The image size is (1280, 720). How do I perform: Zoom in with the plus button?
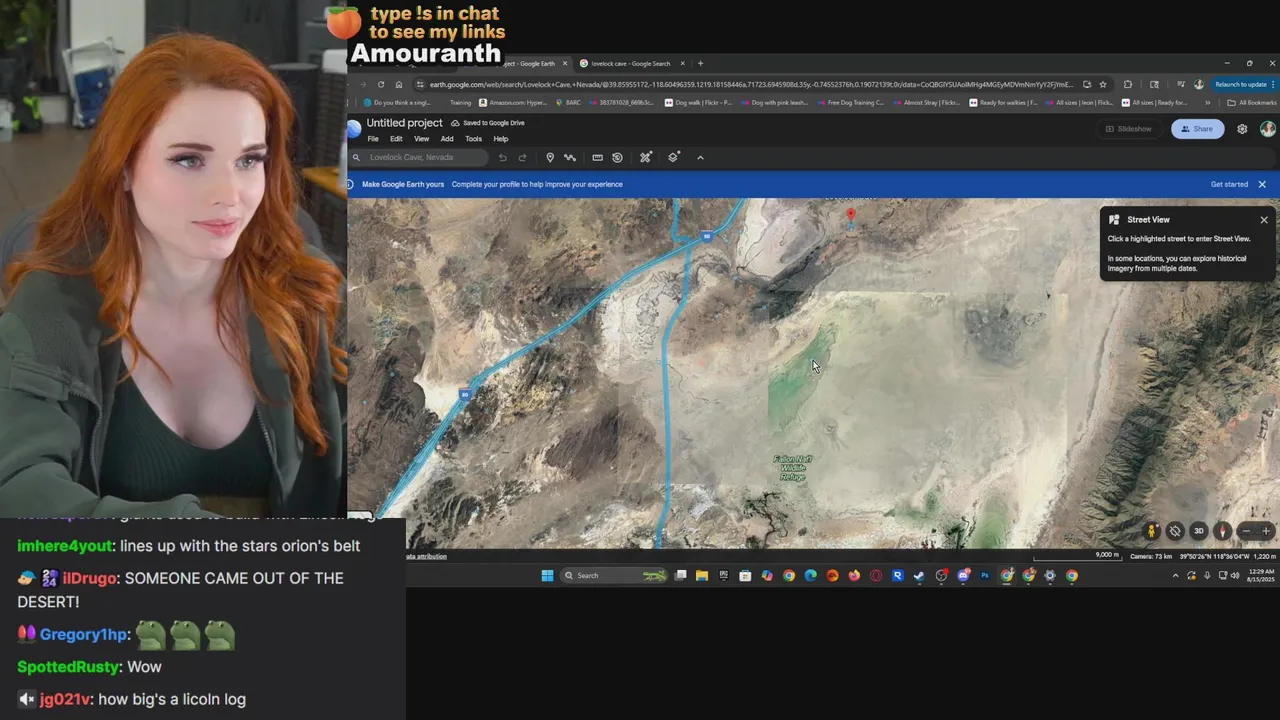tap(1266, 531)
